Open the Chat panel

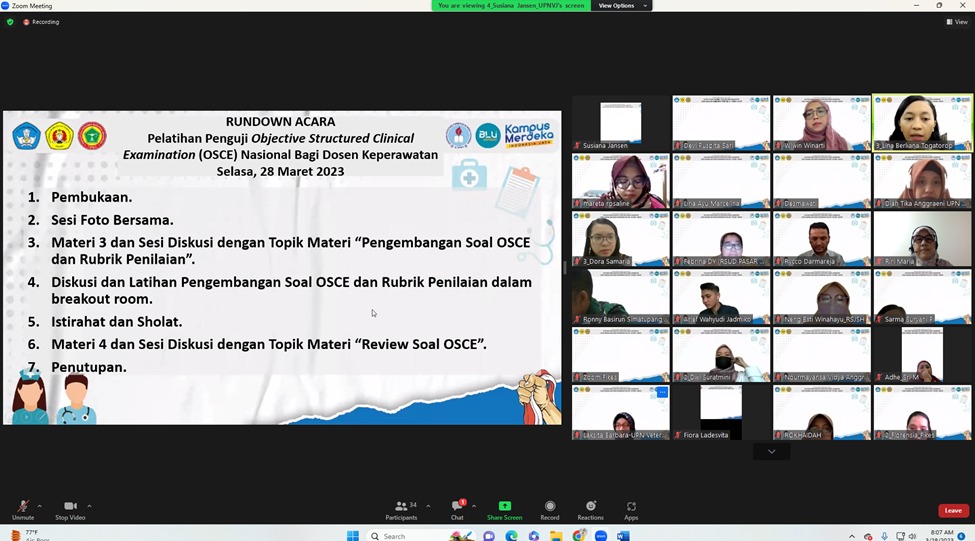coord(457,508)
